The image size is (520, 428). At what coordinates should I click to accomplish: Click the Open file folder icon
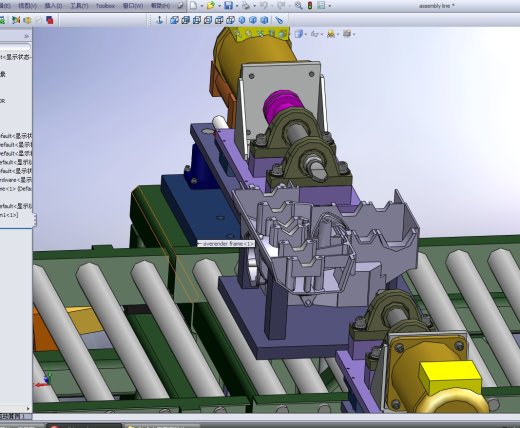211,5
